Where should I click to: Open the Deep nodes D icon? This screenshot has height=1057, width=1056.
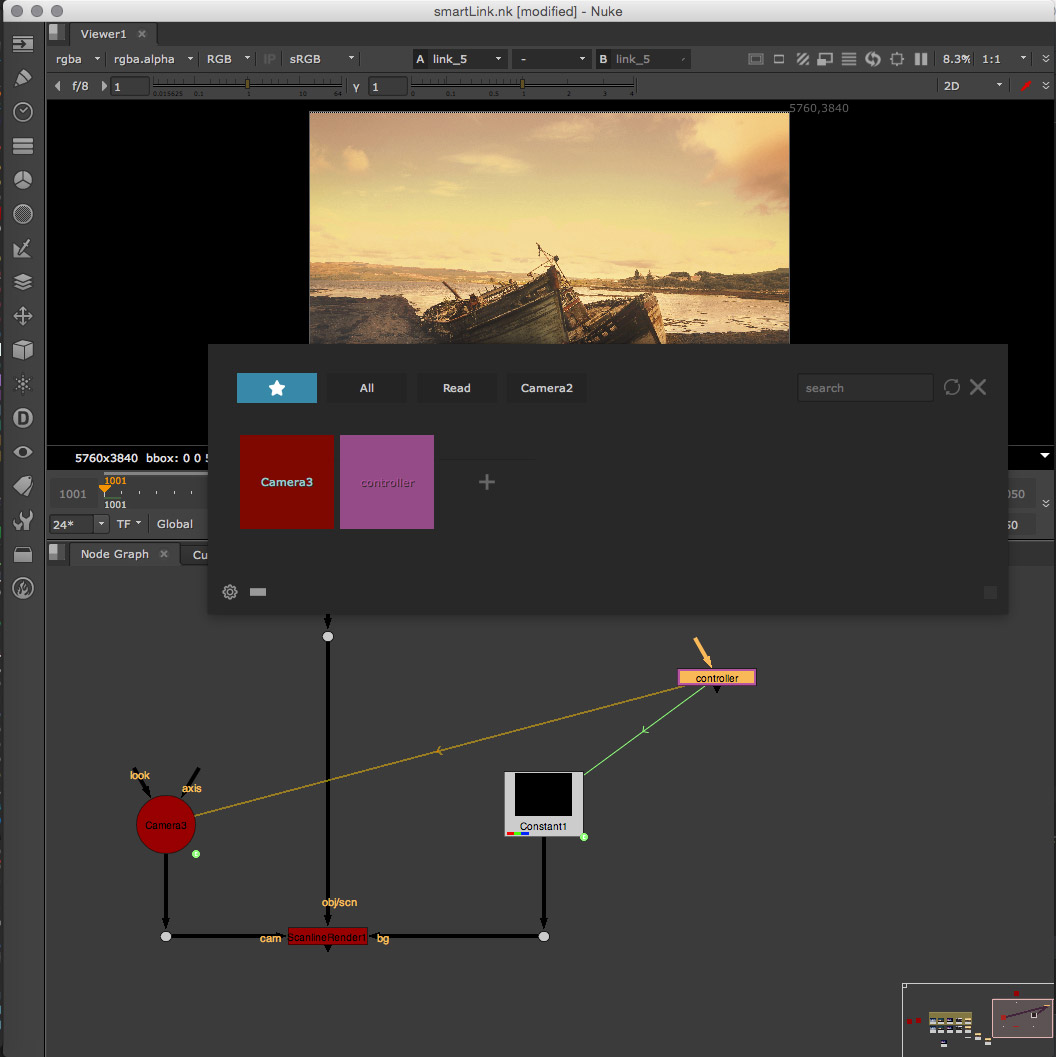click(x=23, y=418)
